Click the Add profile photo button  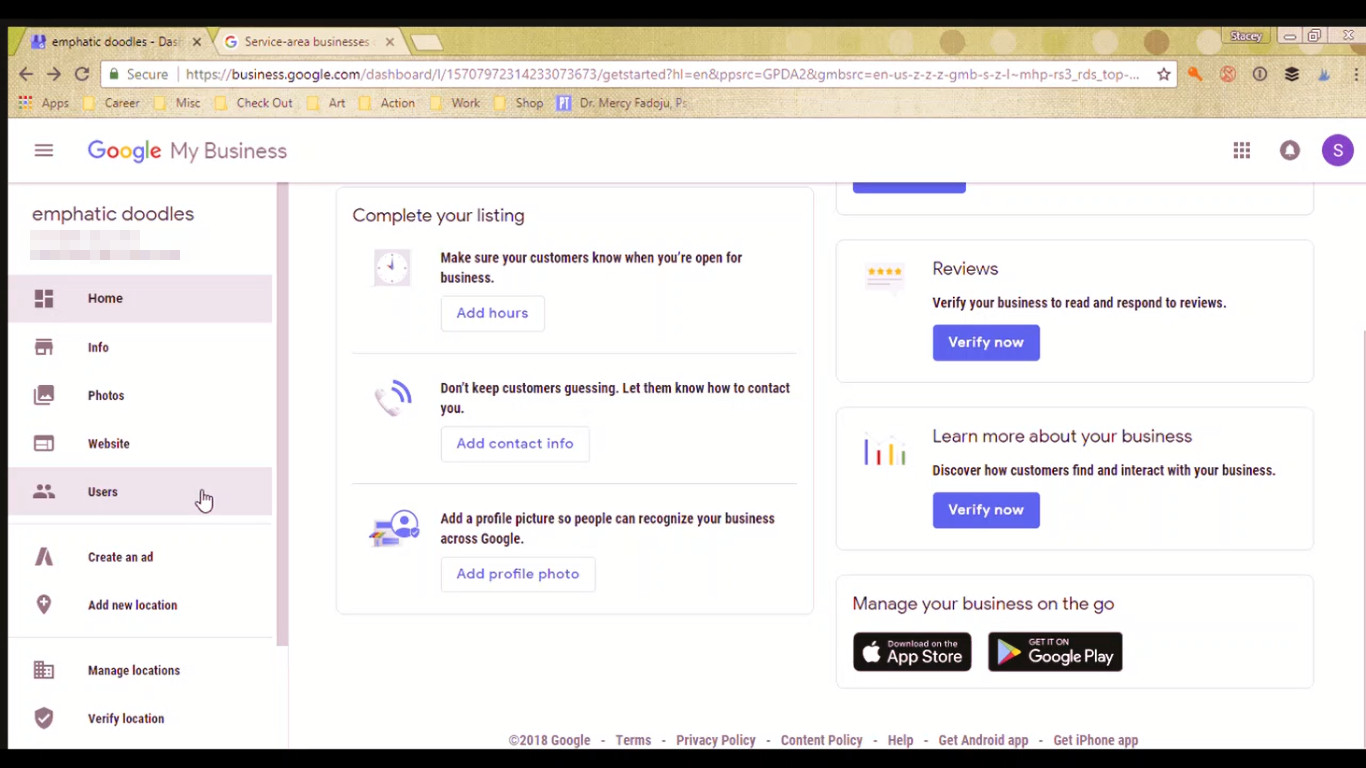point(518,574)
